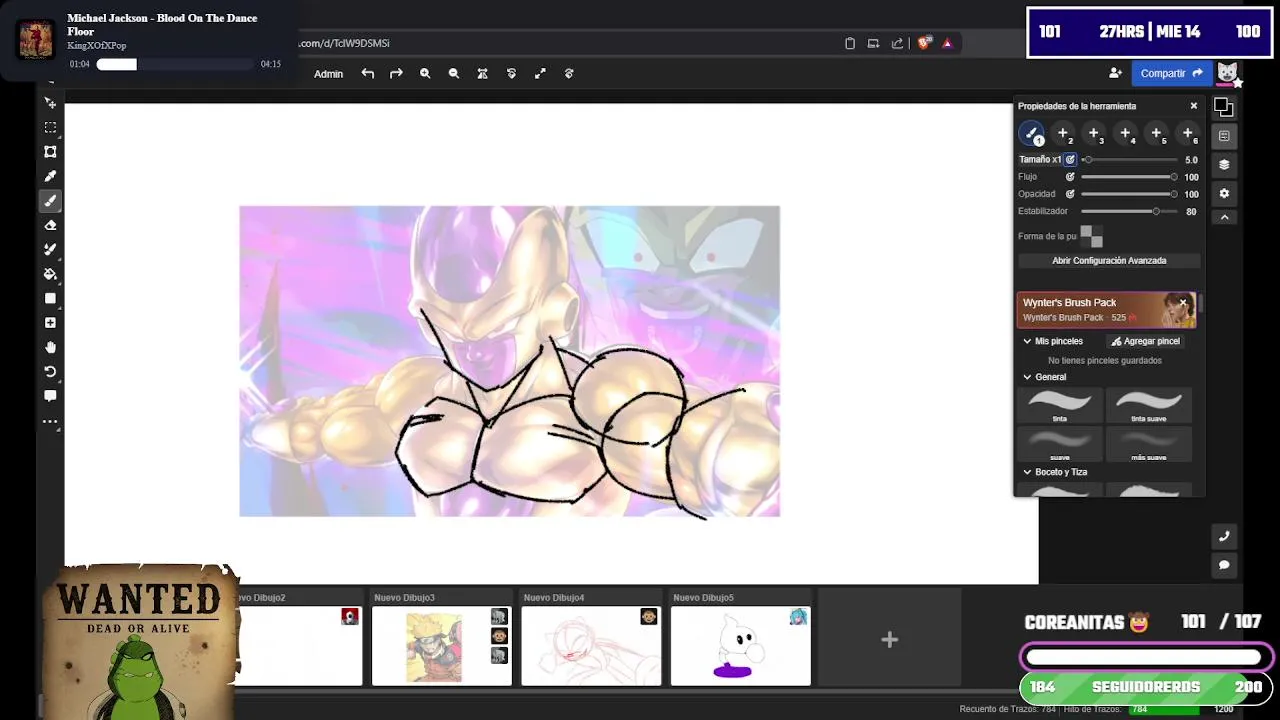Select empty brush slot 6
1280x720 pixels.
pyautogui.click(x=1188, y=133)
